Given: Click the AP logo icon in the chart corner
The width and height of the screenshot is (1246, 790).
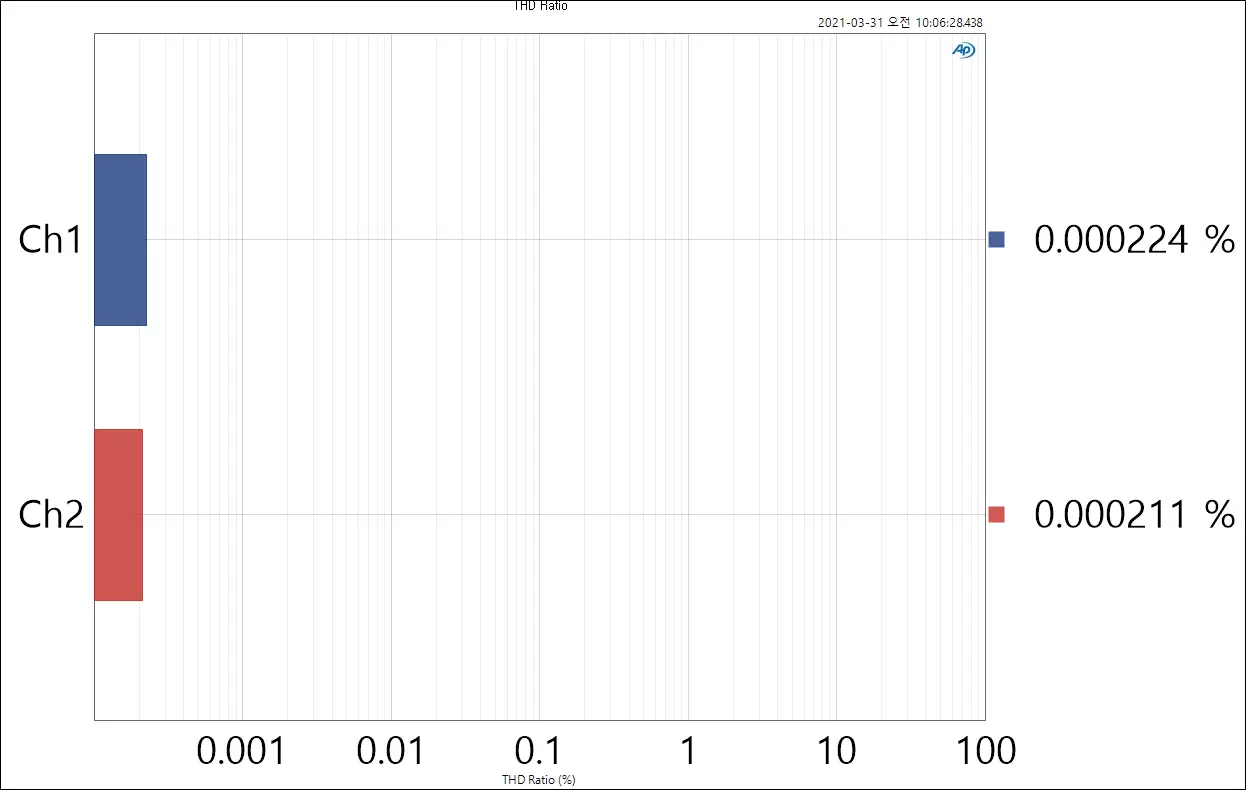Looking at the screenshot, I should point(963,50).
